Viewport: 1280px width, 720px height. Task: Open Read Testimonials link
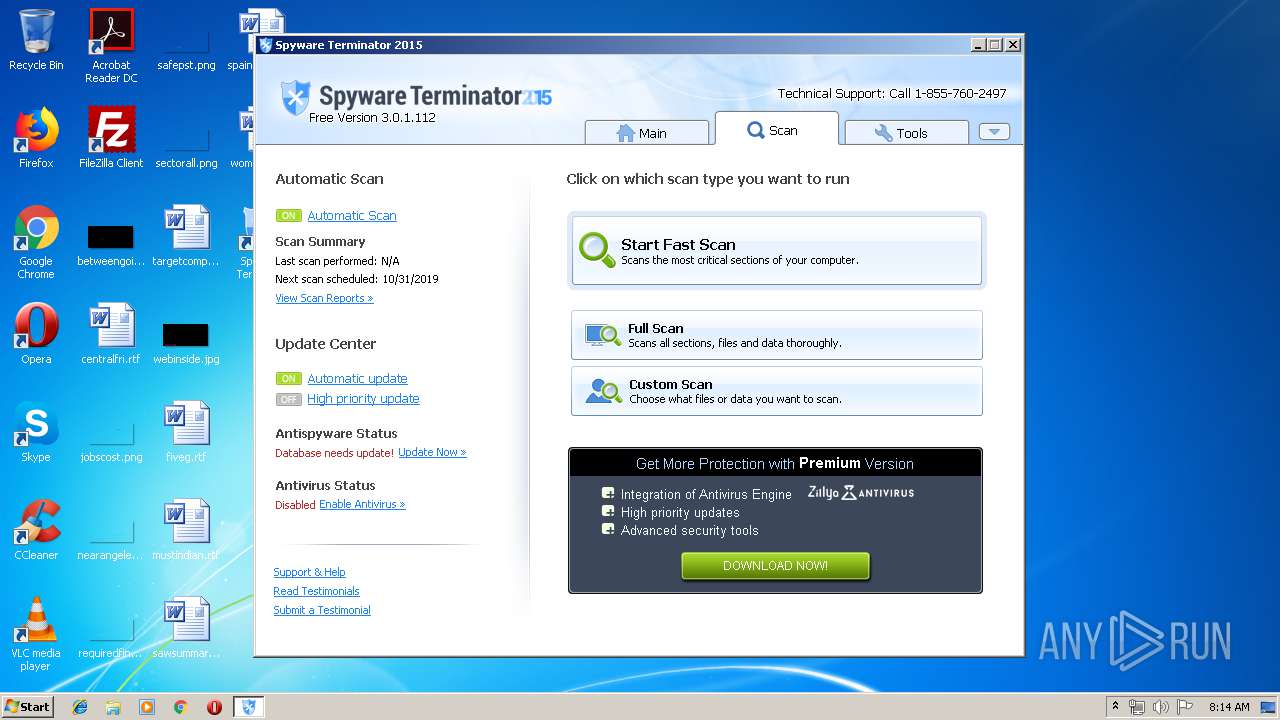(x=316, y=591)
